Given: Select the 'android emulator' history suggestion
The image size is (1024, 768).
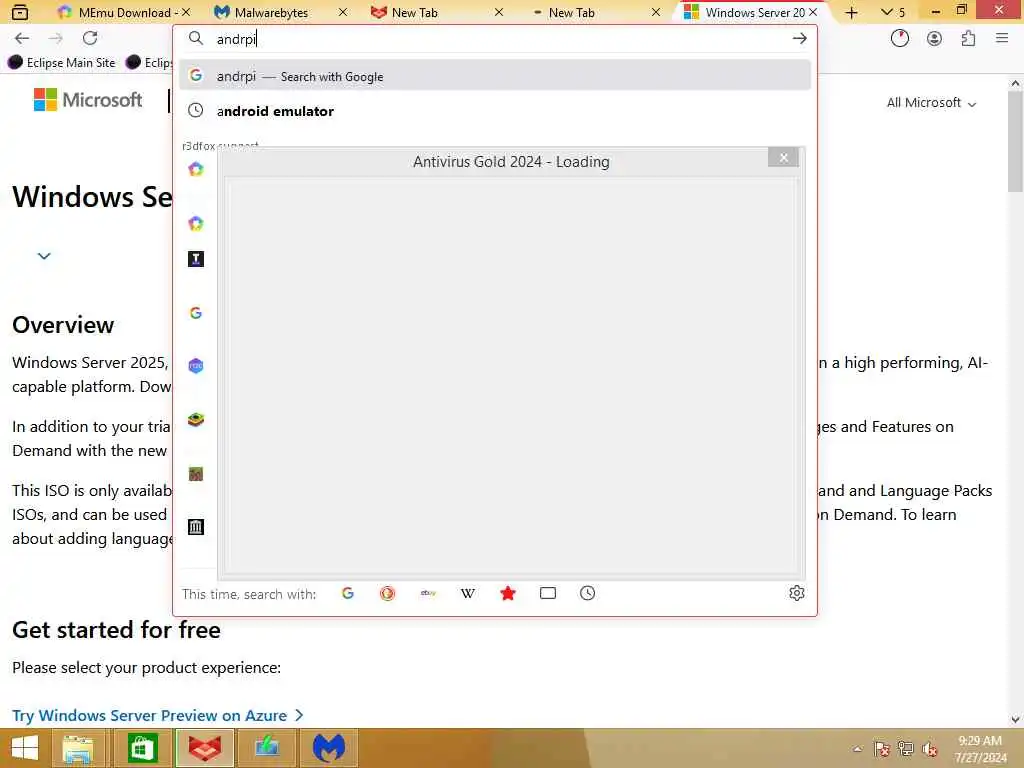Looking at the screenshot, I should (x=495, y=111).
